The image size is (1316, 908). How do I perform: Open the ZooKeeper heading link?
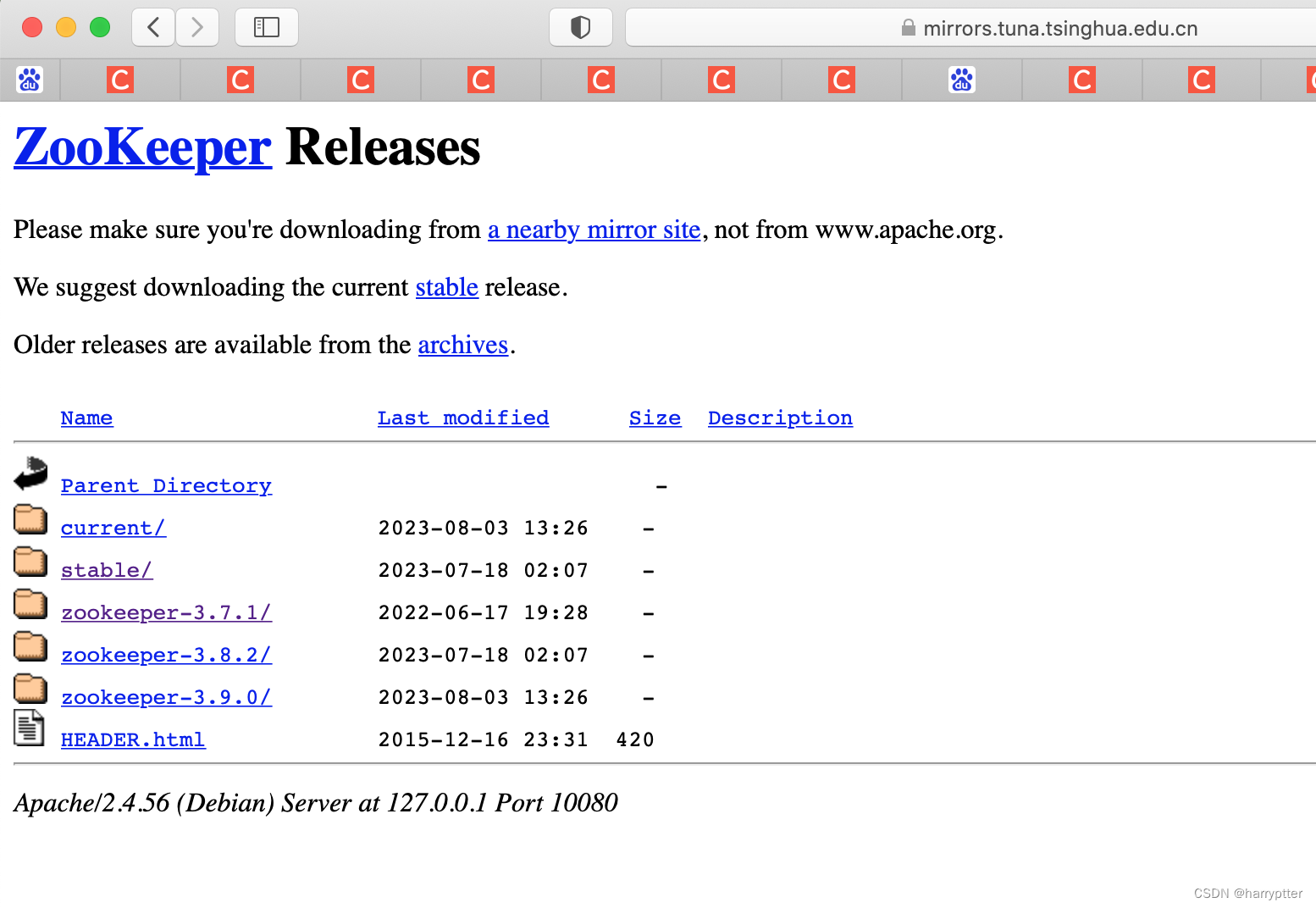point(143,147)
